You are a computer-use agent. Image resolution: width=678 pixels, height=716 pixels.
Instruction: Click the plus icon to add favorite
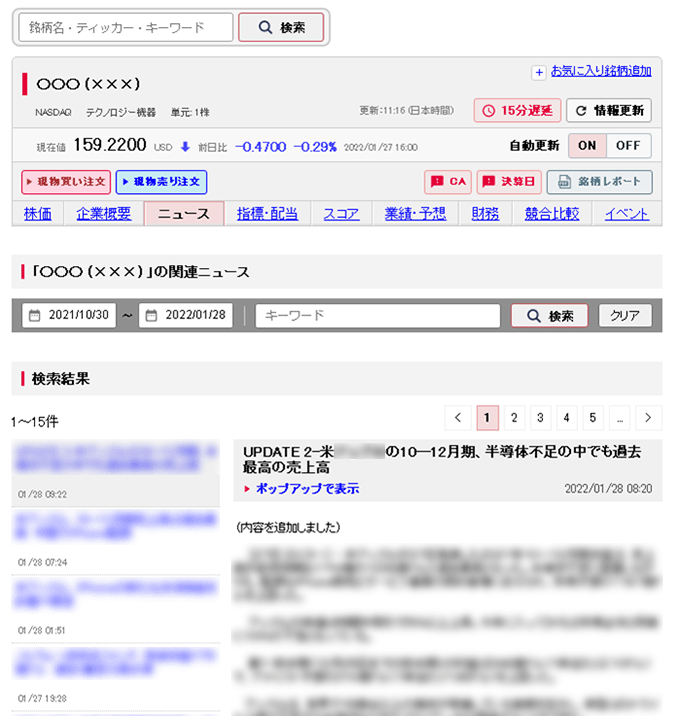tap(539, 72)
